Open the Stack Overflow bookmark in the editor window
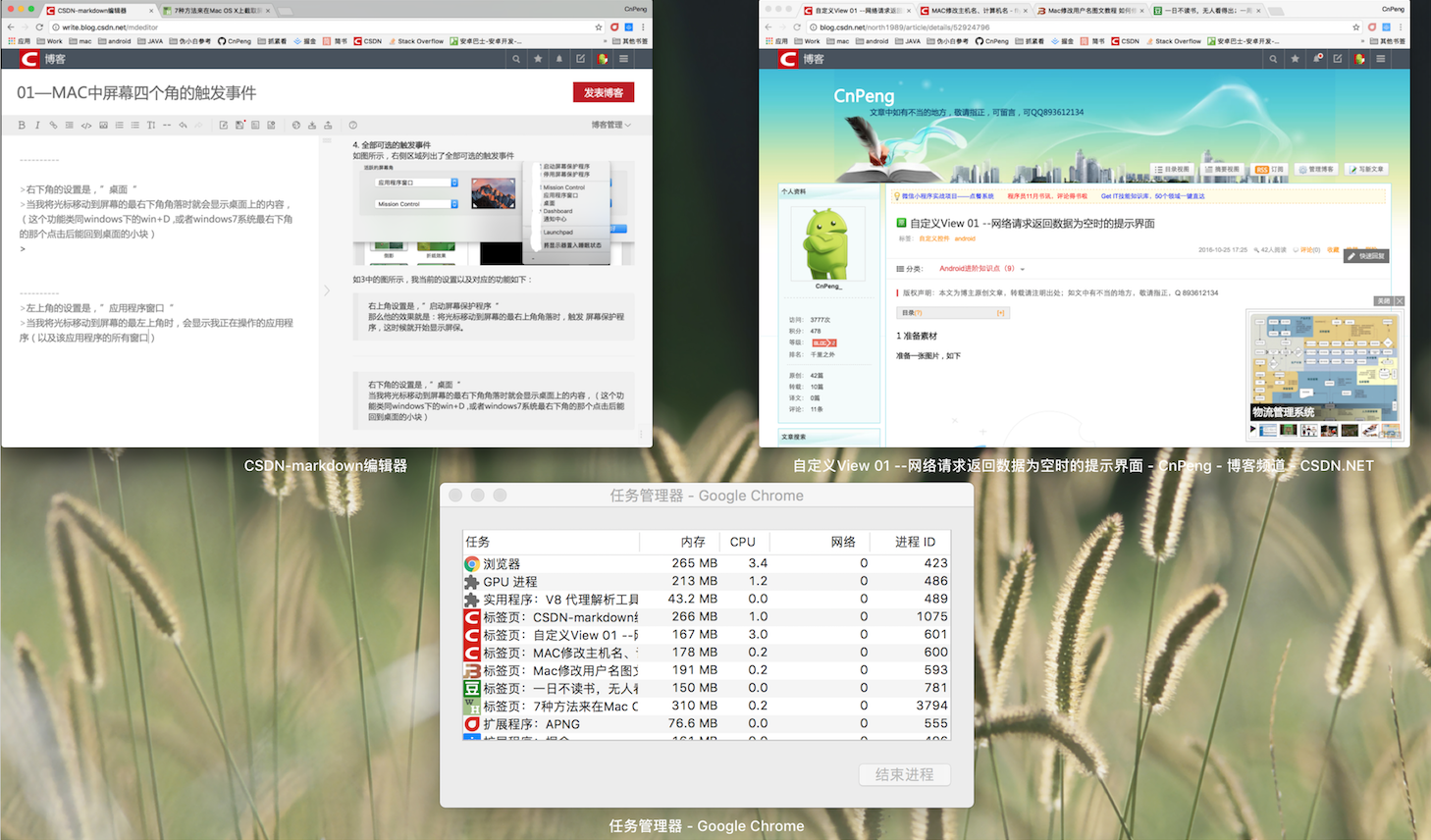The image size is (1431, 840). (415, 41)
